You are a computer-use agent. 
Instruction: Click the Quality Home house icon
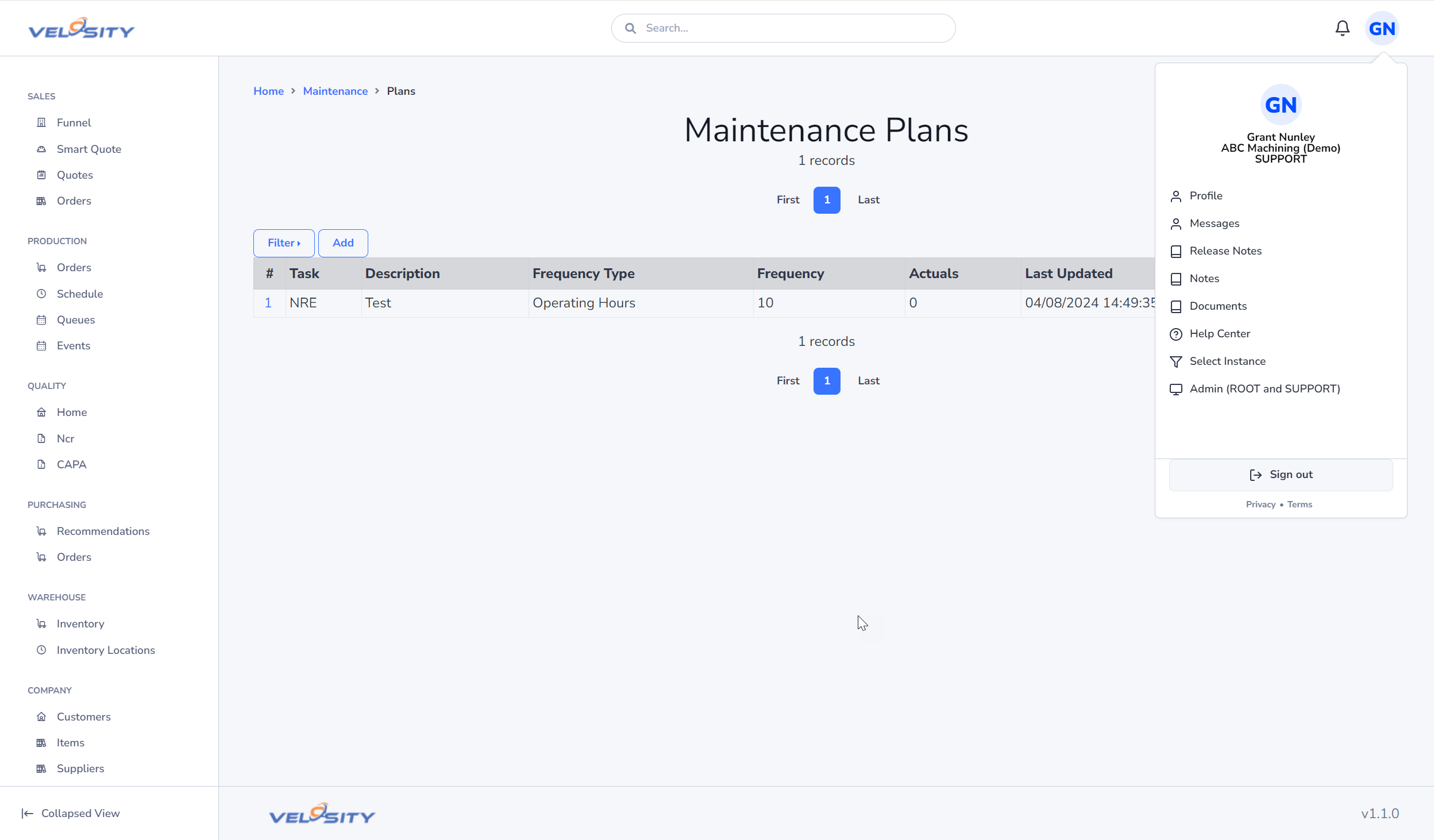41,412
